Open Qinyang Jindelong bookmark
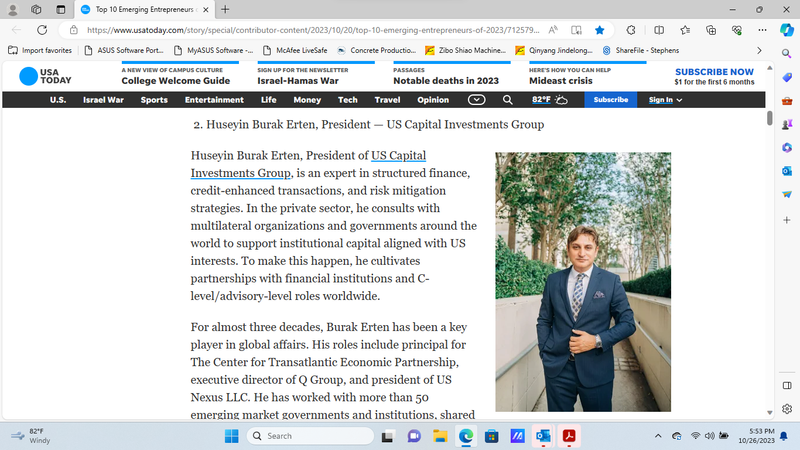 [x=554, y=51]
